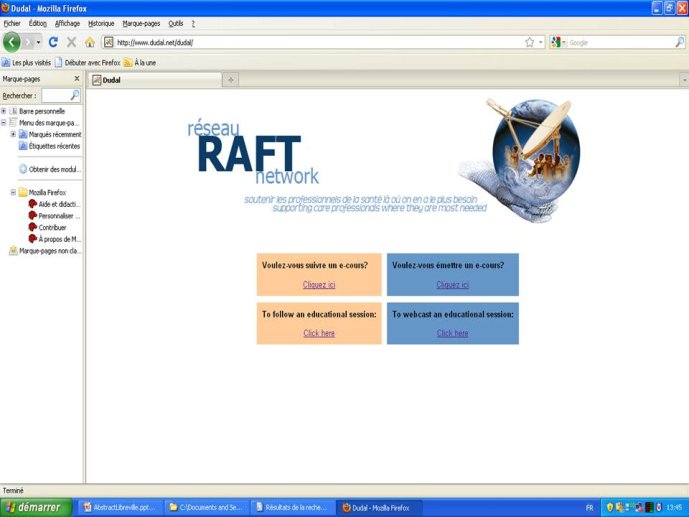
Task: Expand the Barre personnelle folder
Action: pyautogui.click(x=4, y=111)
